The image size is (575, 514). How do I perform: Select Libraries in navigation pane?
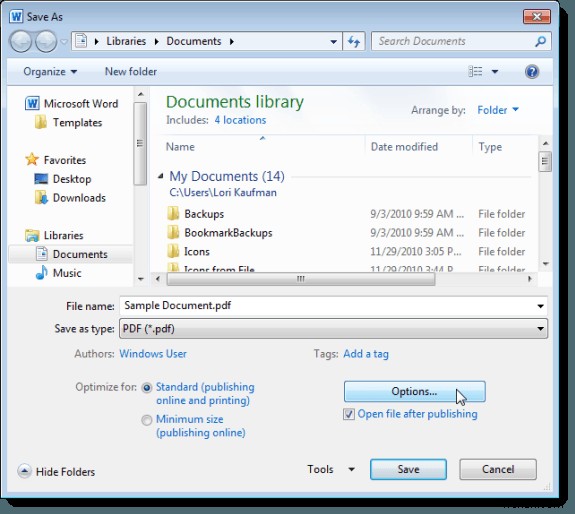54,235
